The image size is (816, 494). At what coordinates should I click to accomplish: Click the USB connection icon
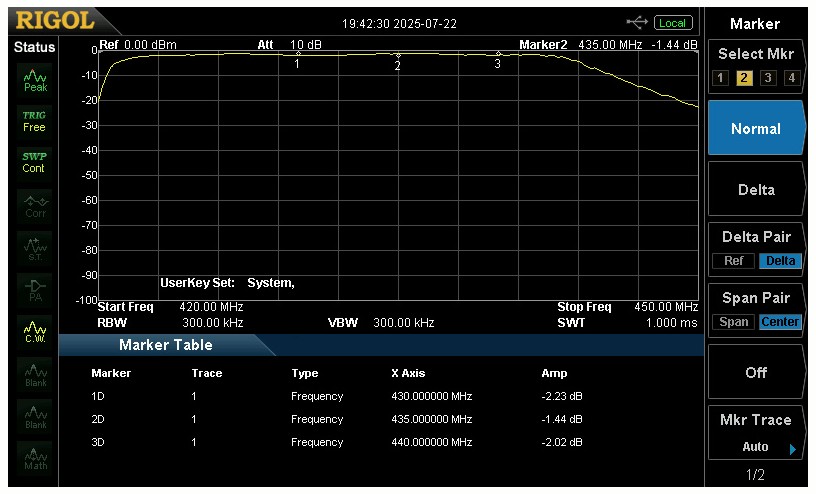click(637, 22)
